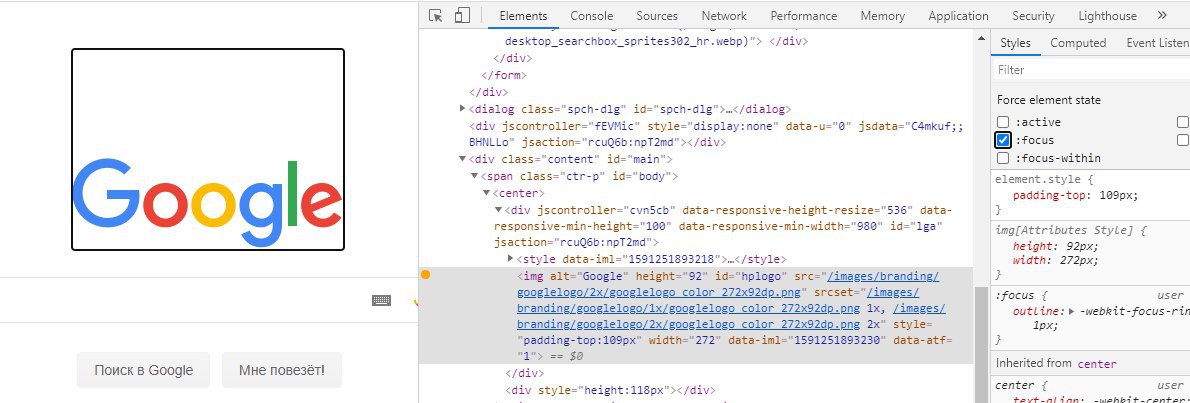
Task: Open the Security tab
Action: click(1033, 16)
